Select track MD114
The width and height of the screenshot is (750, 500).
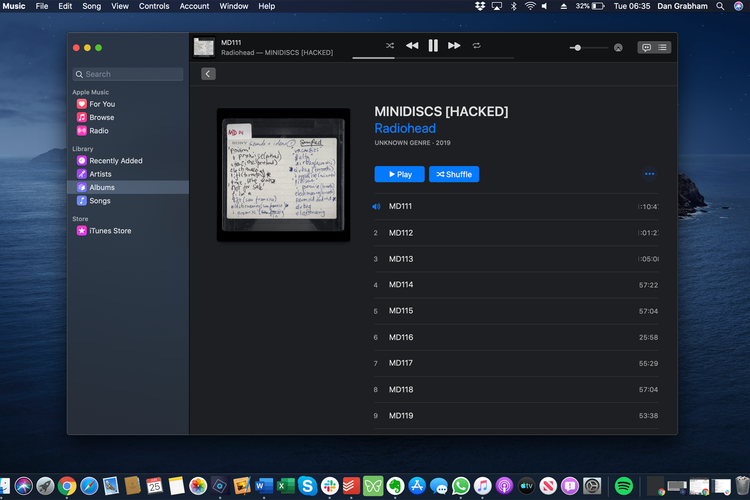pos(516,285)
